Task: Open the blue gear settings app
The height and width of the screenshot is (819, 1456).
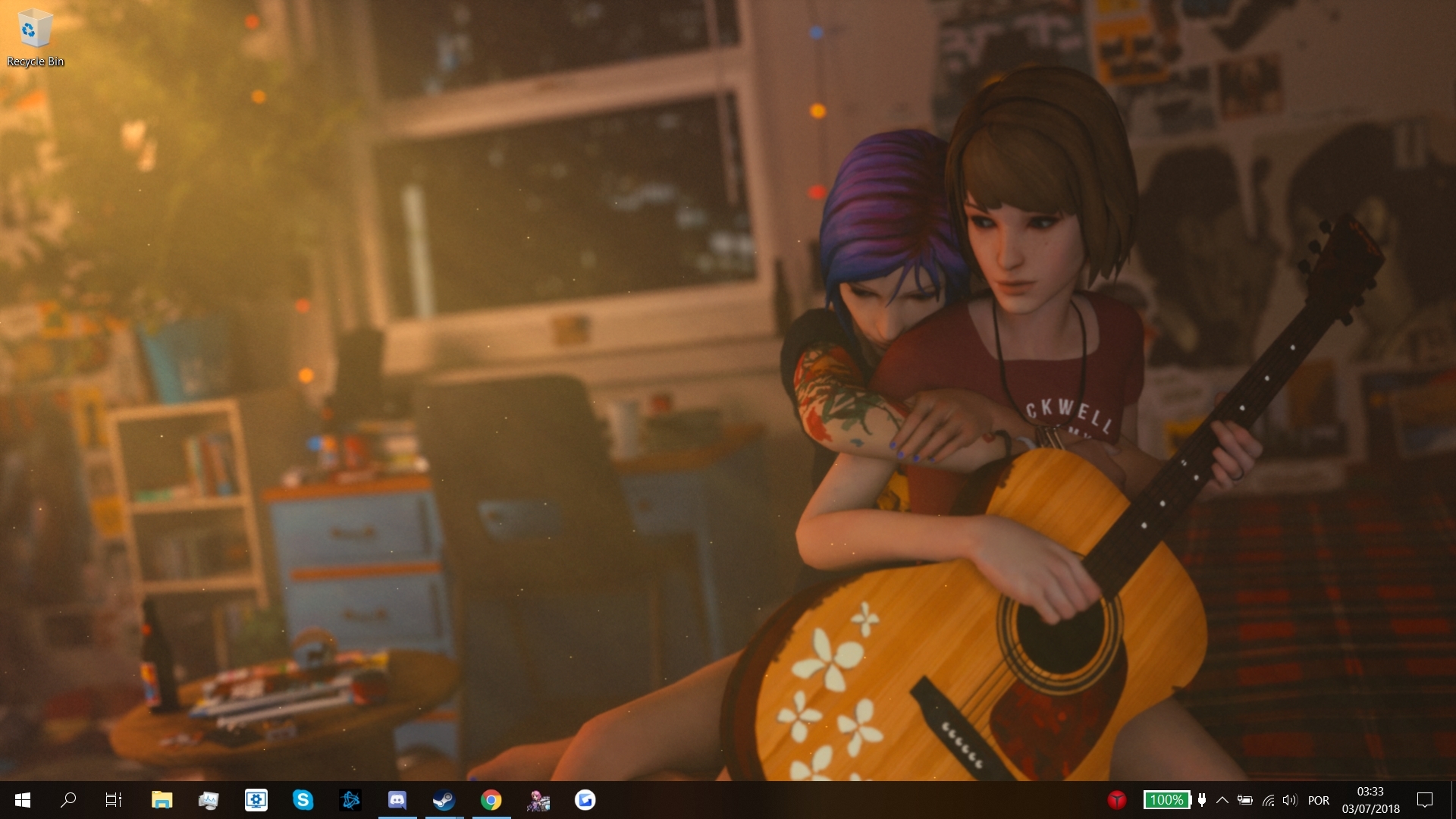Action: (256, 800)
